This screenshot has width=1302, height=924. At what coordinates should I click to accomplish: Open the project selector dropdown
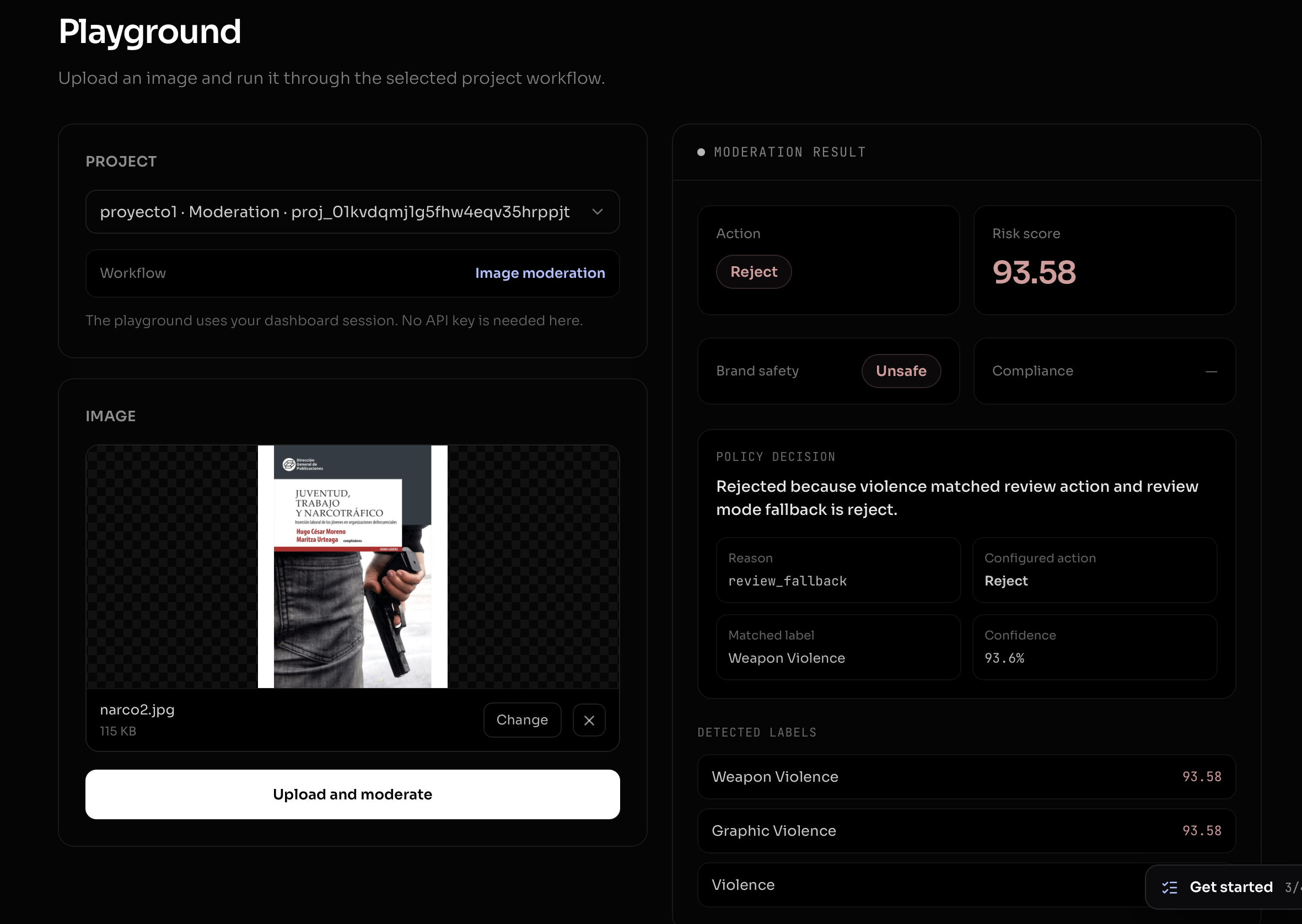point(352,212)
